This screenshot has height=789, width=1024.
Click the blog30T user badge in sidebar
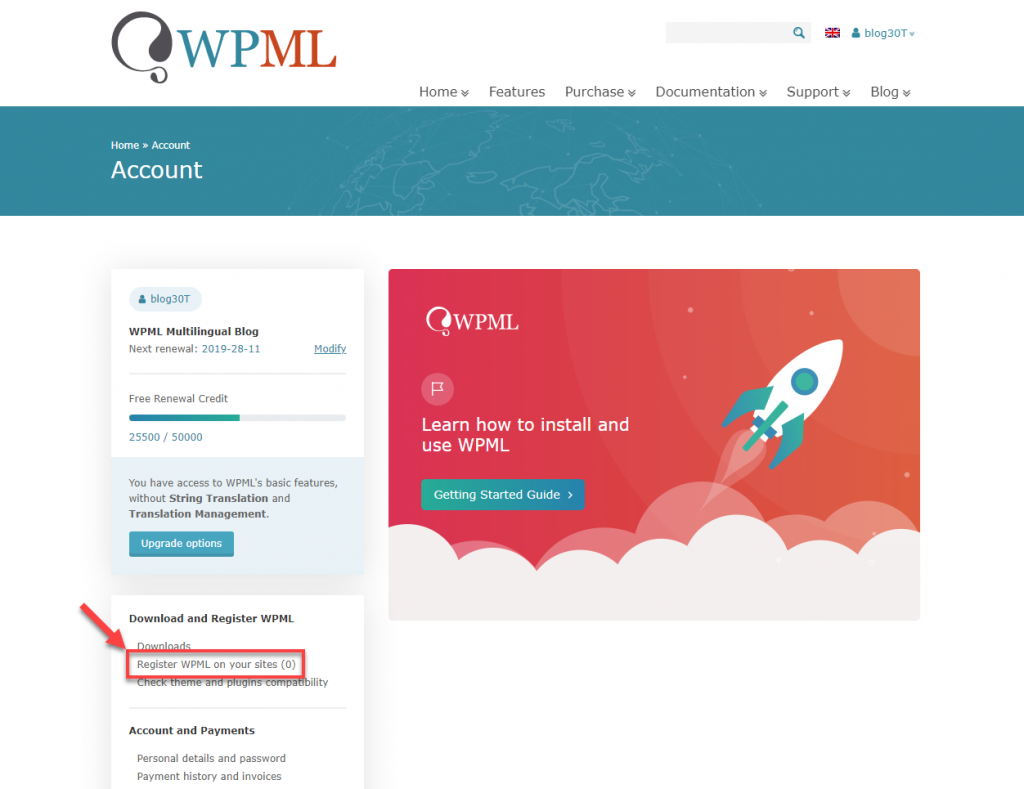click(165, 299)
